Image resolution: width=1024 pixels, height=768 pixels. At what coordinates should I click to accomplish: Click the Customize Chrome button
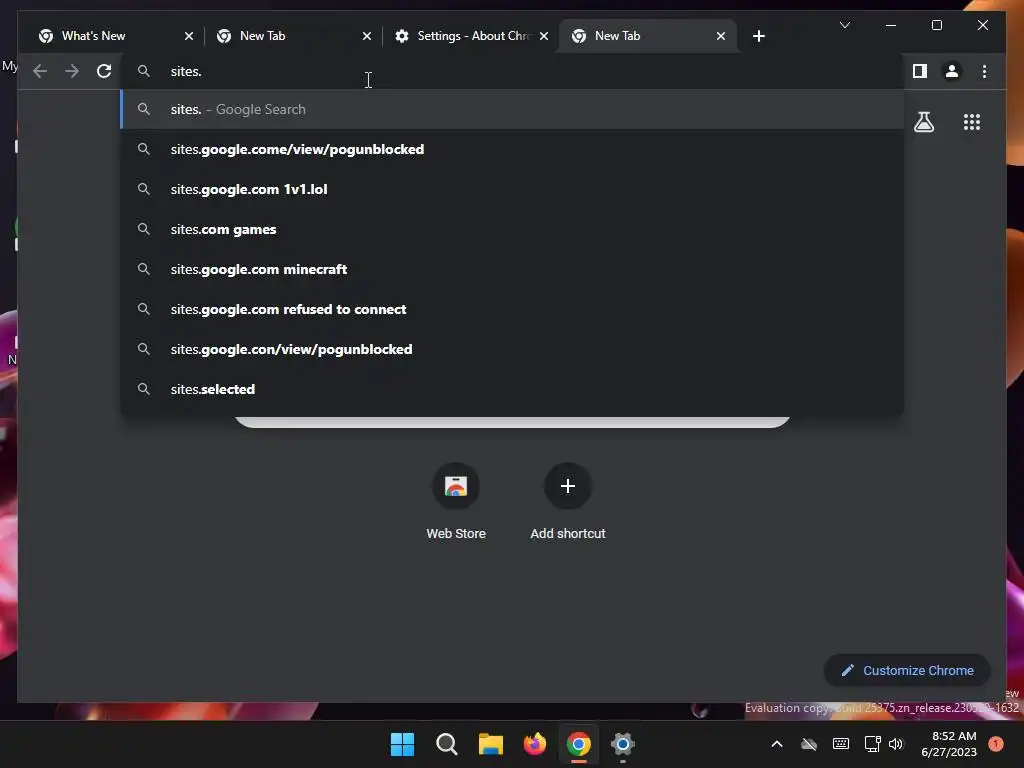pyautogui.click(x=907, y=671)
